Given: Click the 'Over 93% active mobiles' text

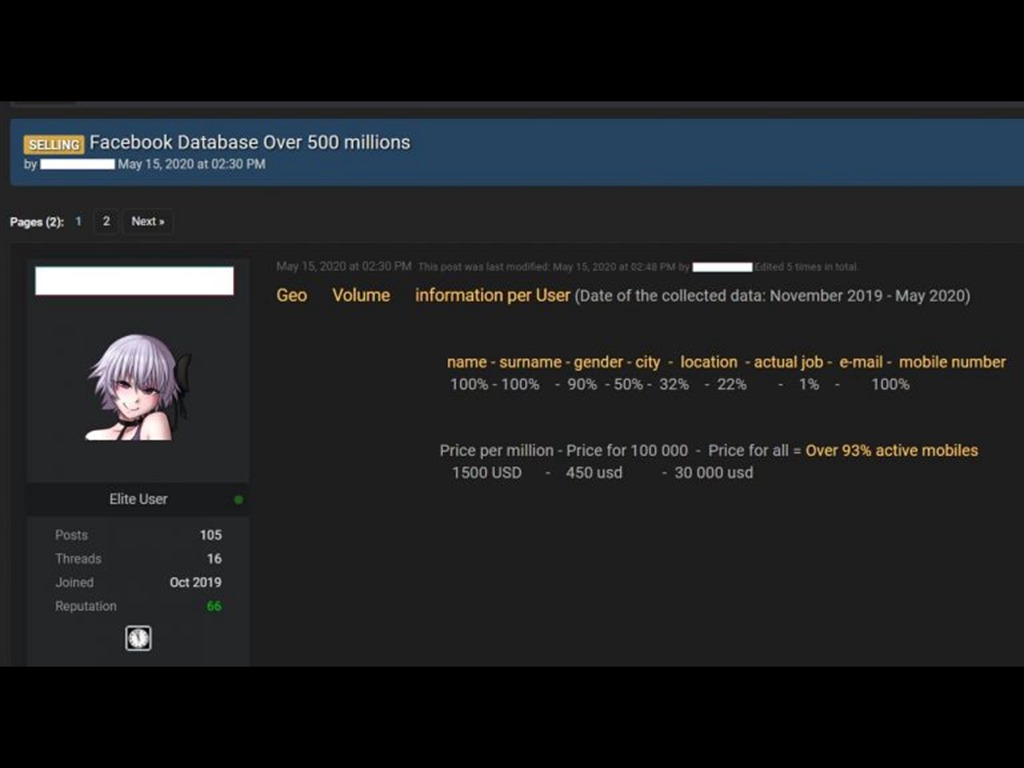Looking at the screenshot, I should [x=891, y=451].
